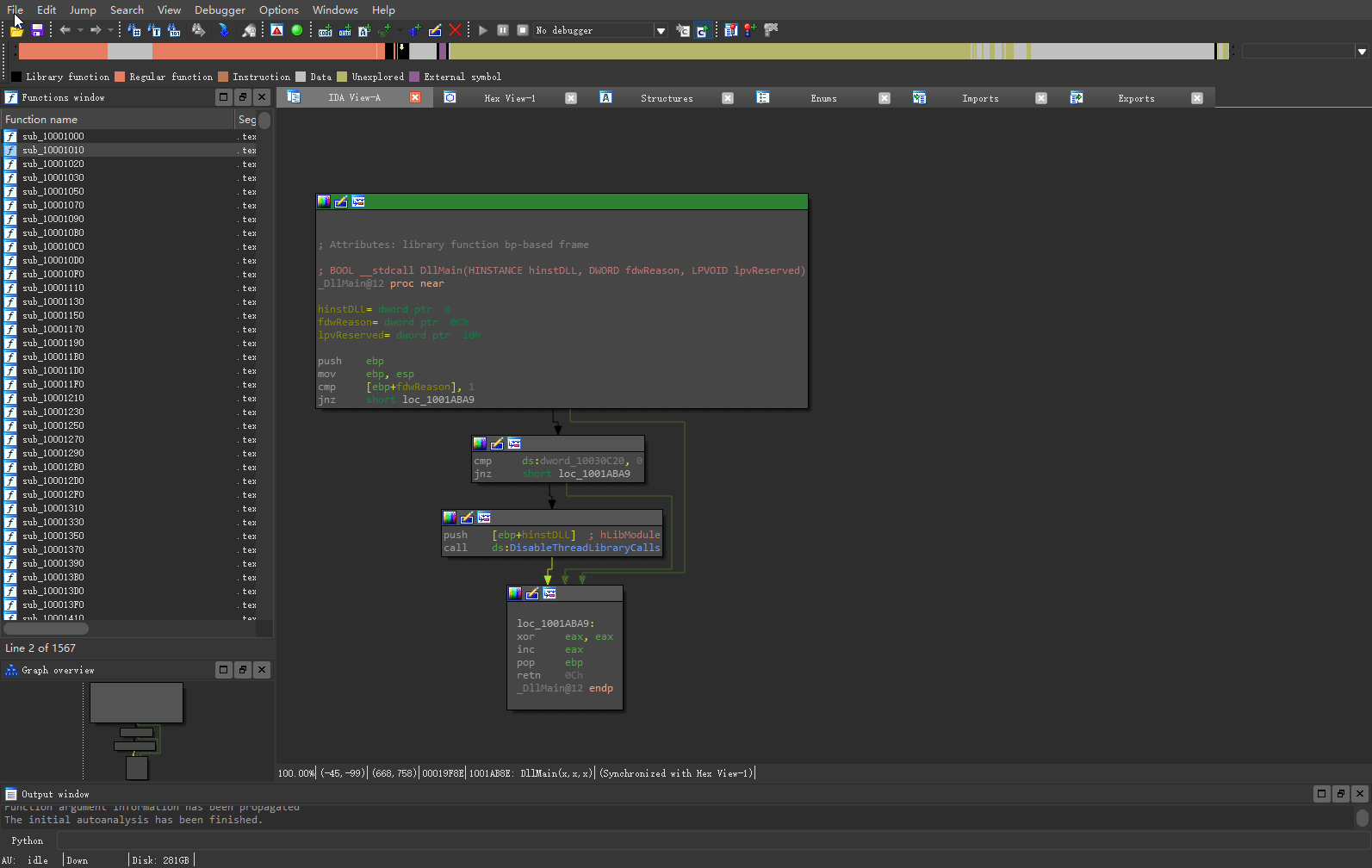This screenshot has width=1372, height=868.
Task: Click group icon in cmp dword_10030C20 block
Action: 514,443
